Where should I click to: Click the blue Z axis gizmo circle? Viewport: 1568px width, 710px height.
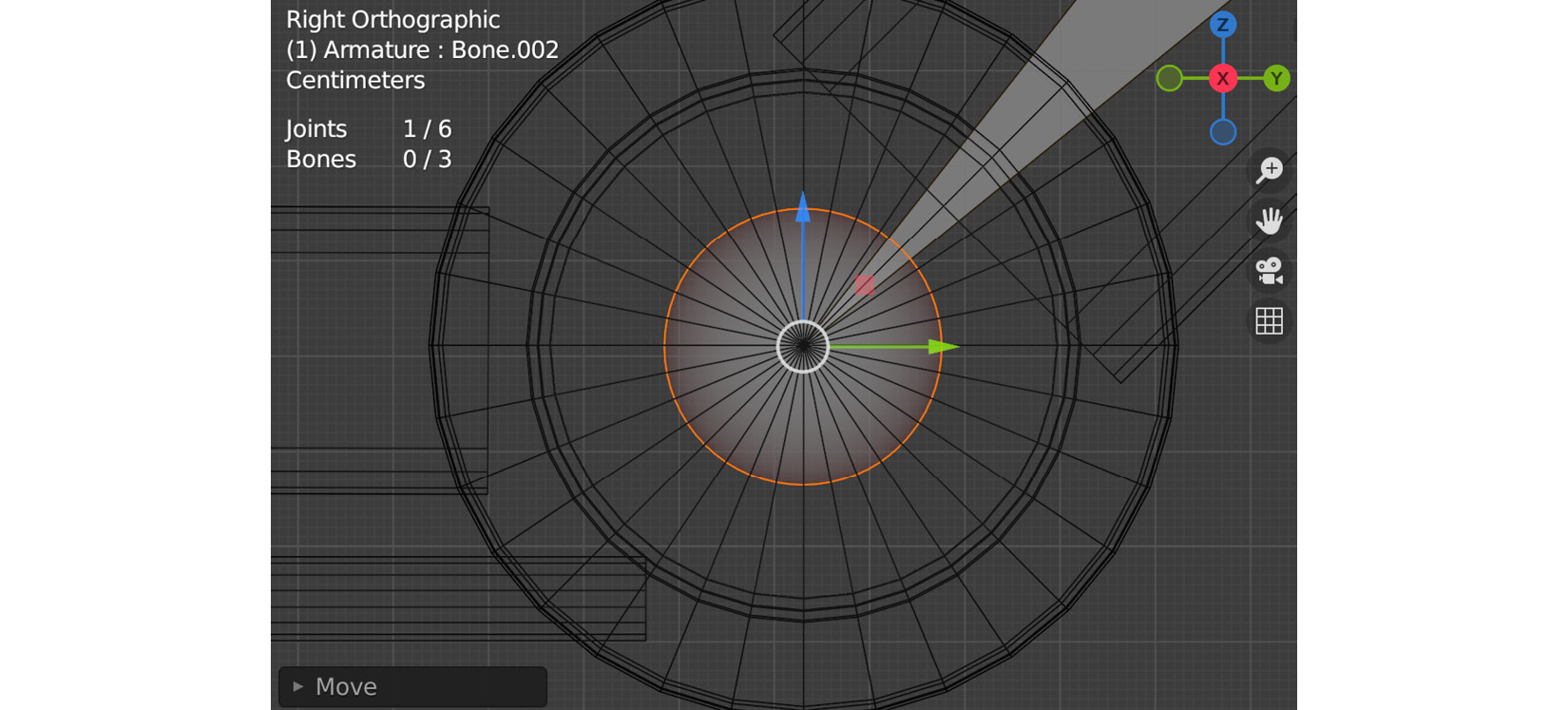tap(1223, 25)
